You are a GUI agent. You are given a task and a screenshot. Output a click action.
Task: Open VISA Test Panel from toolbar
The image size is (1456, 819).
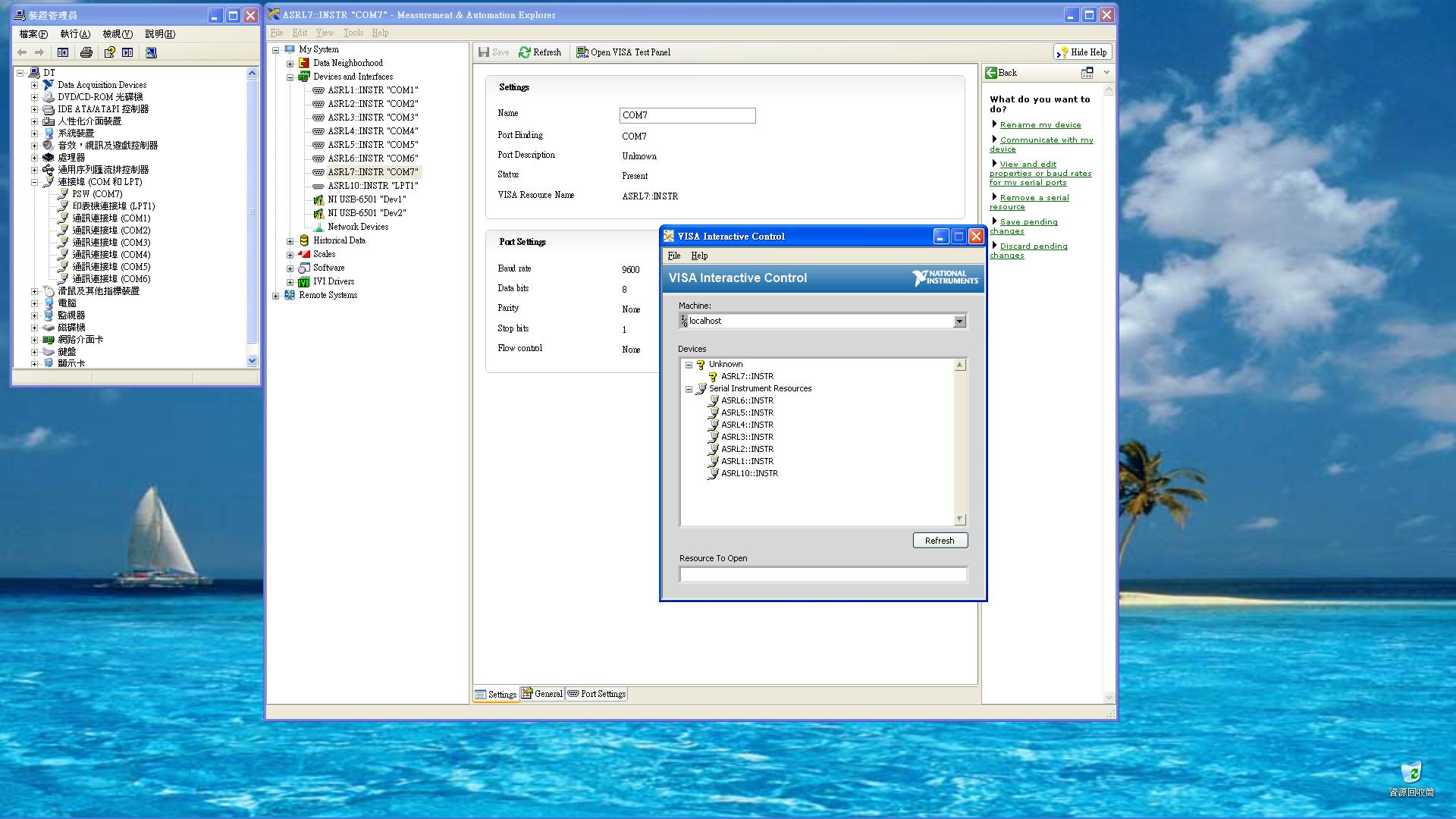[x=623, y=52]
